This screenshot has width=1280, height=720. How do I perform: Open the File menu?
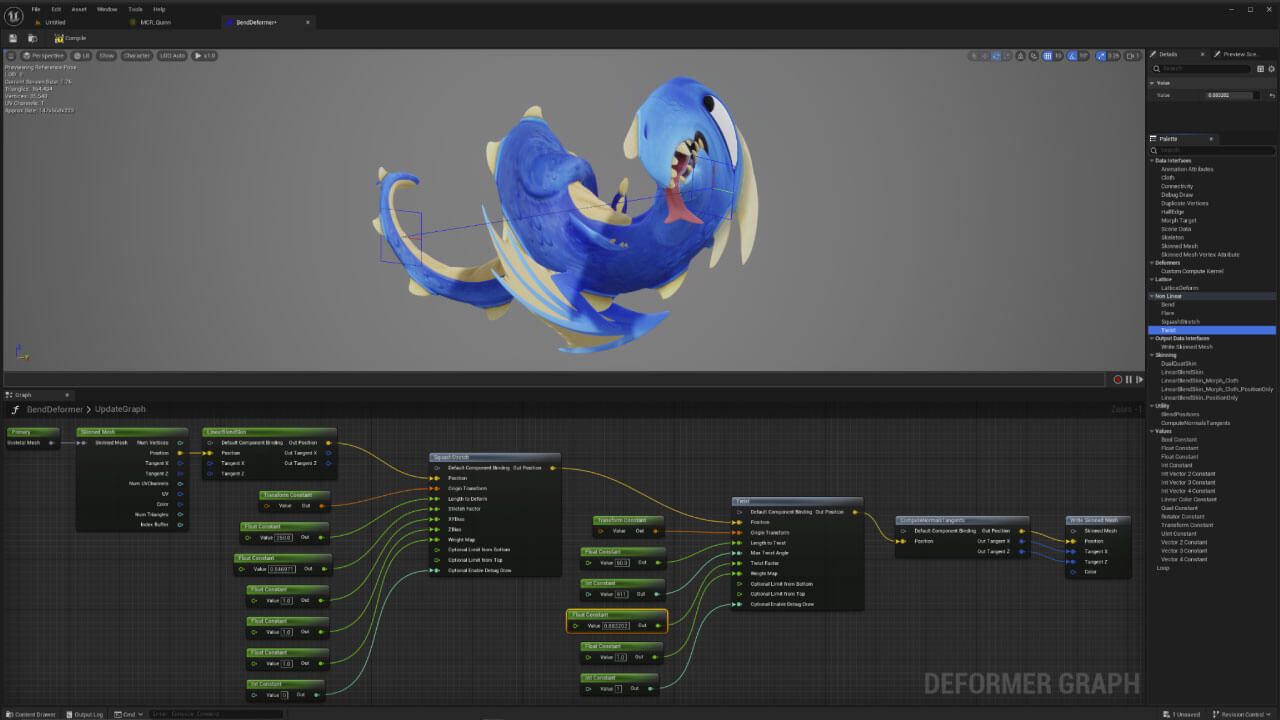[x=36, y=9]
